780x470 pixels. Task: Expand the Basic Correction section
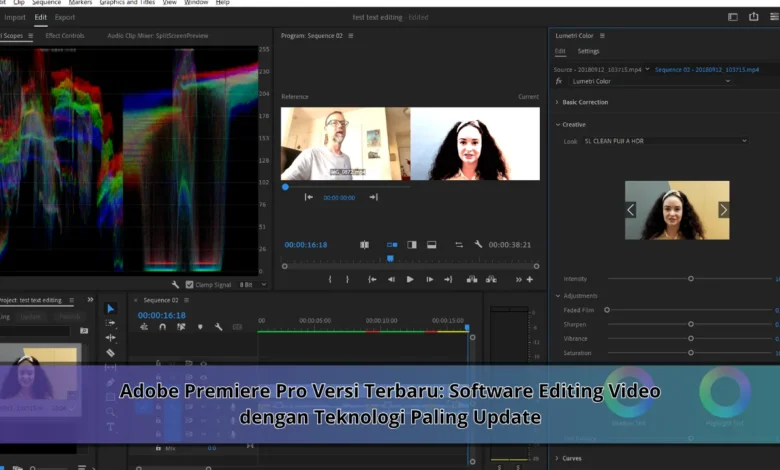557,102
